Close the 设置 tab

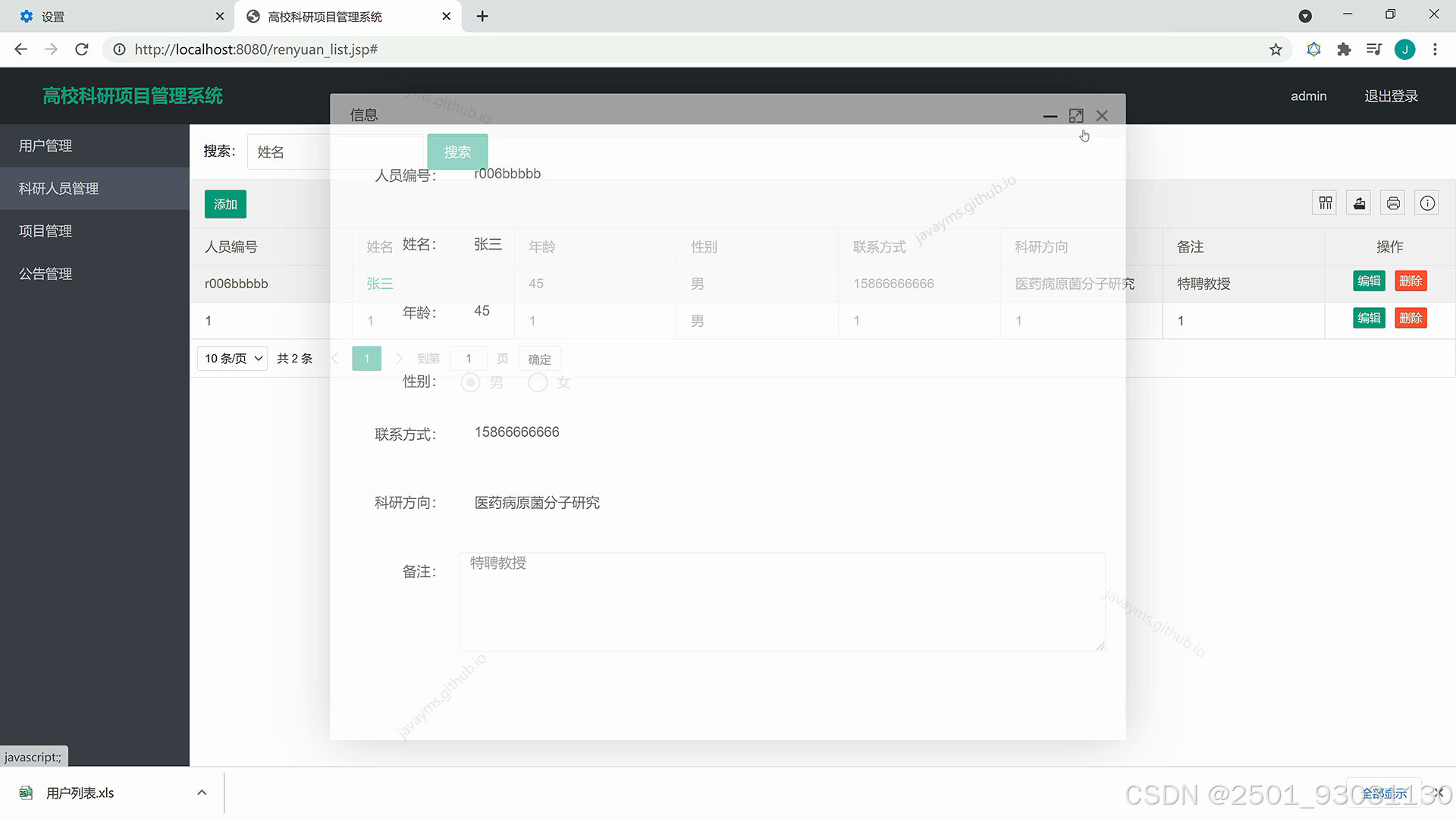[x=220, y=16]
